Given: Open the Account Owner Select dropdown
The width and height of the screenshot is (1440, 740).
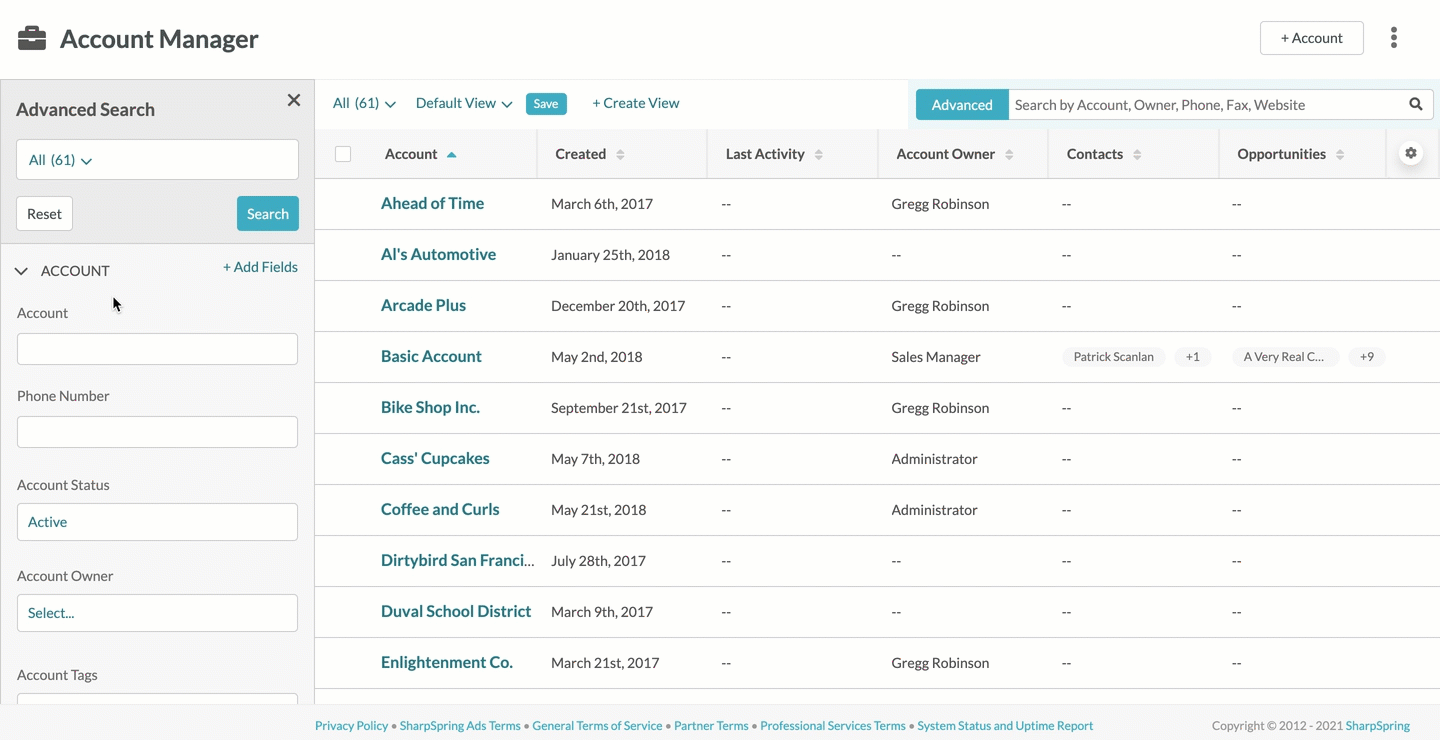Looking at the screenshot, I should pyautogui.click(x=157, y=613).
